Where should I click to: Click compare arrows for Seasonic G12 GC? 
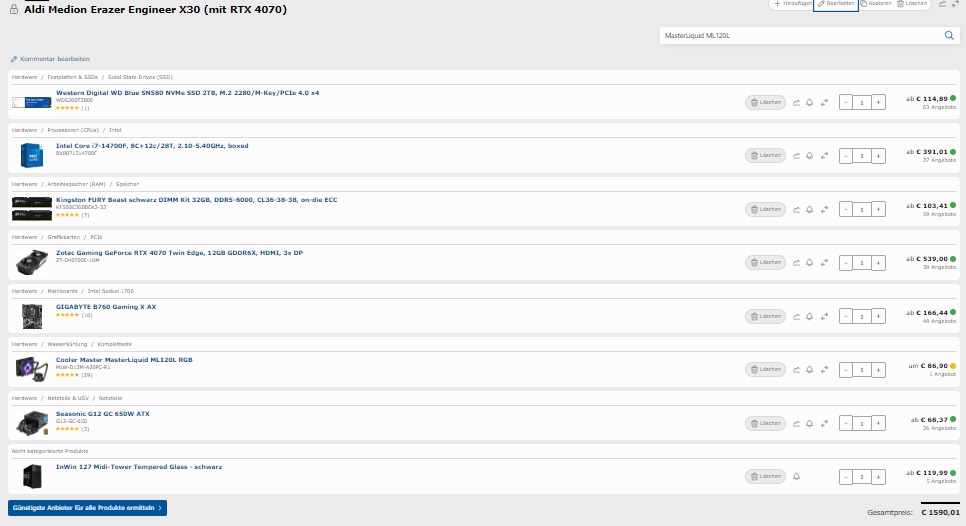[x=825, y=423]
